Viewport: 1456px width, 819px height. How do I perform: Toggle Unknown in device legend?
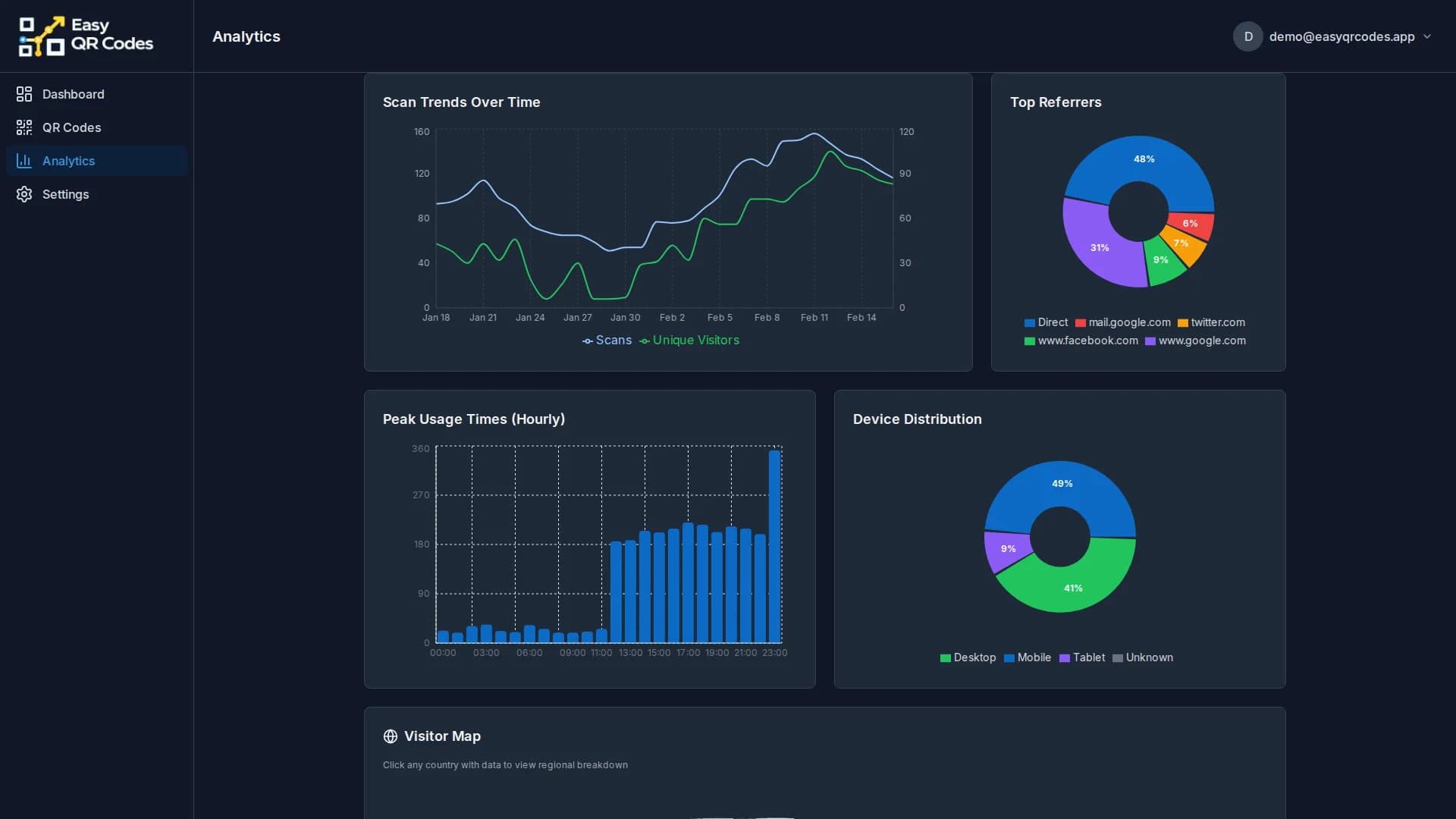[1143, 657]
